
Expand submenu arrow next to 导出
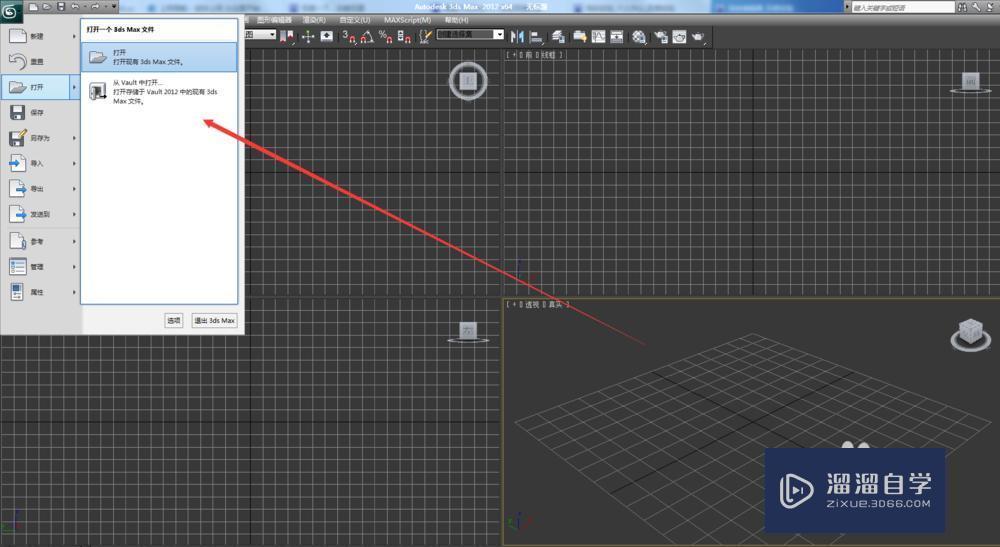(74, 189)
